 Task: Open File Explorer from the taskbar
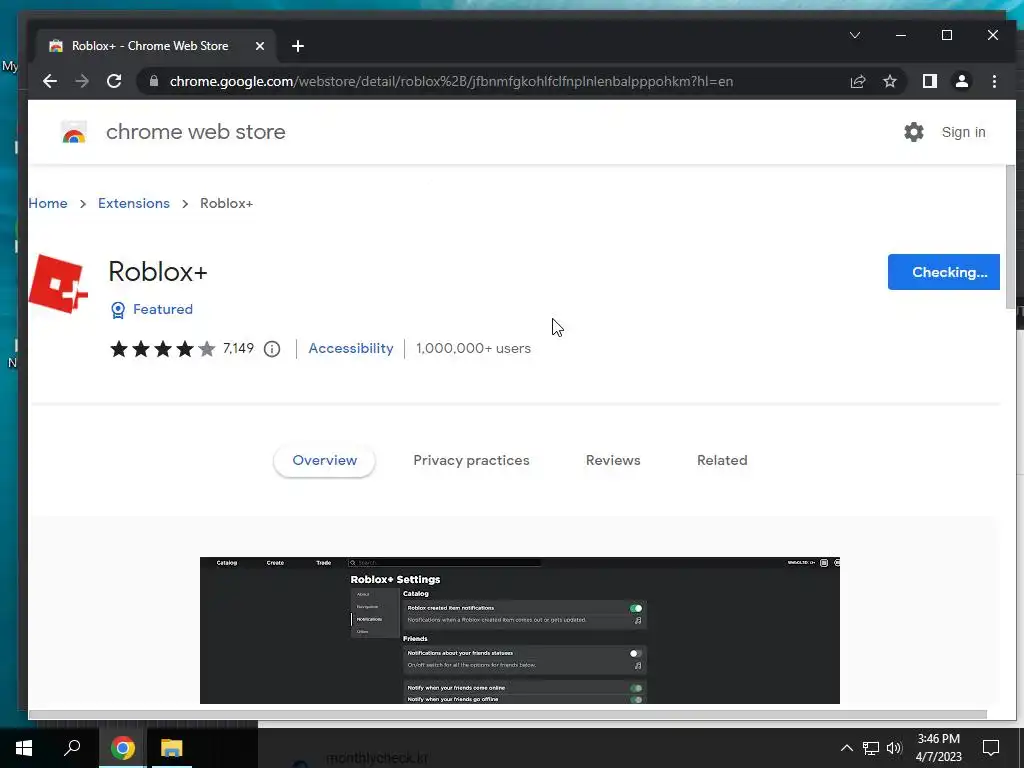coord(172,748)
